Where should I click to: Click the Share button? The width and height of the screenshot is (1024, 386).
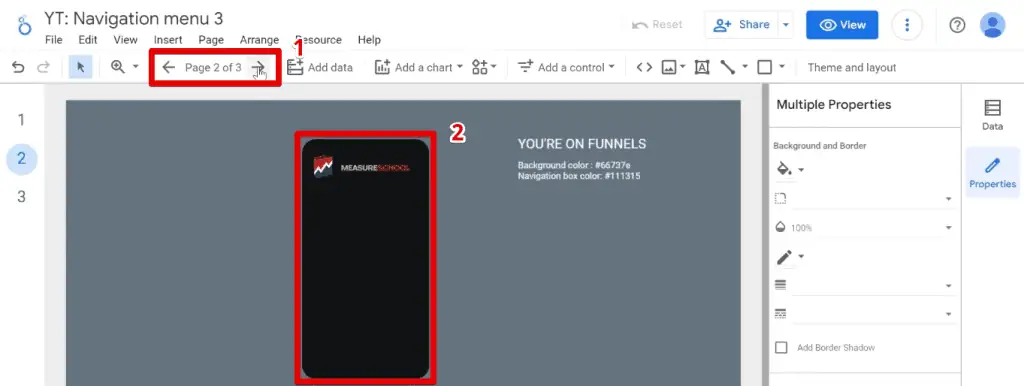[741, 25]
